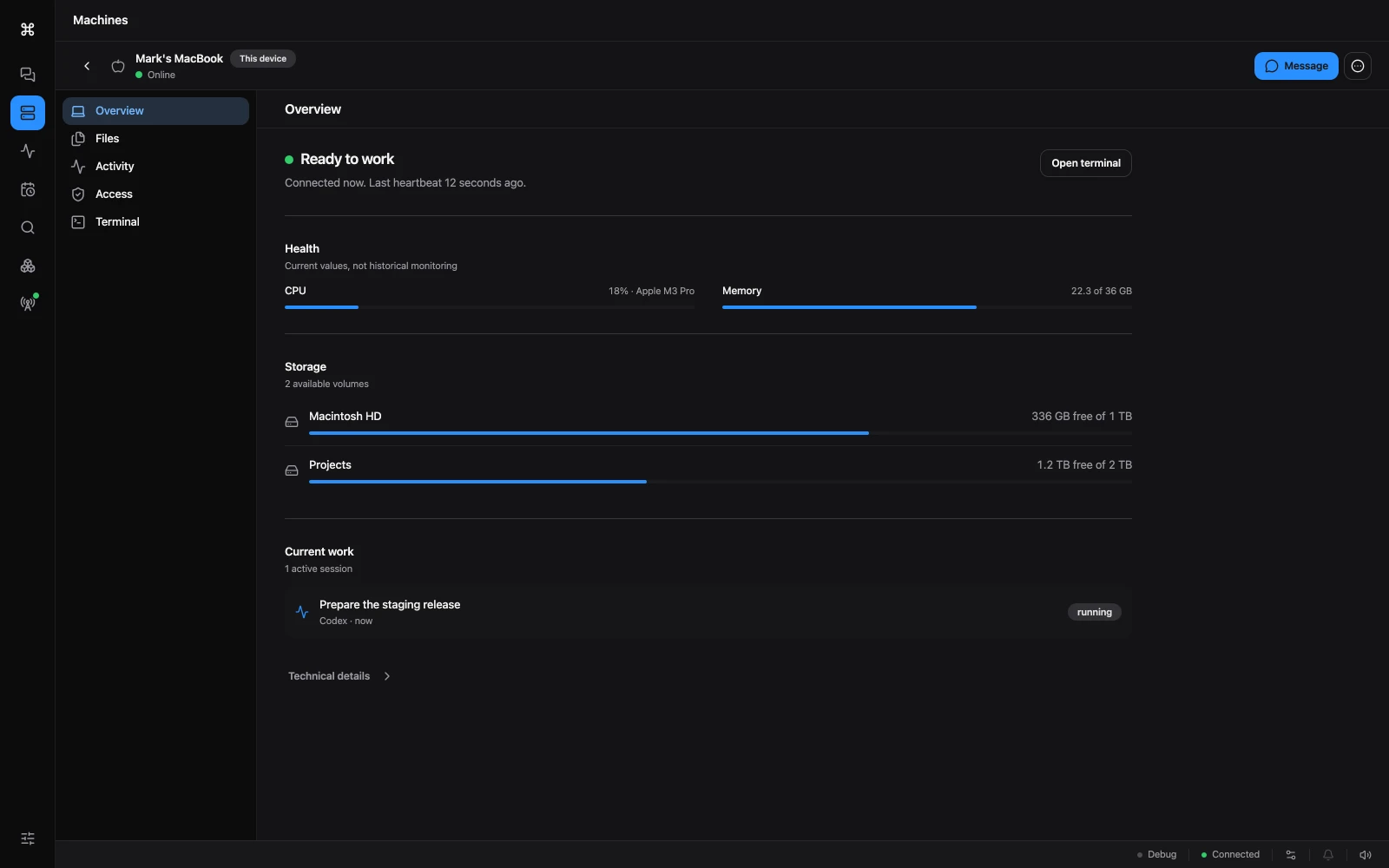Open the chat conversations sidebar icon

(28, 75)
